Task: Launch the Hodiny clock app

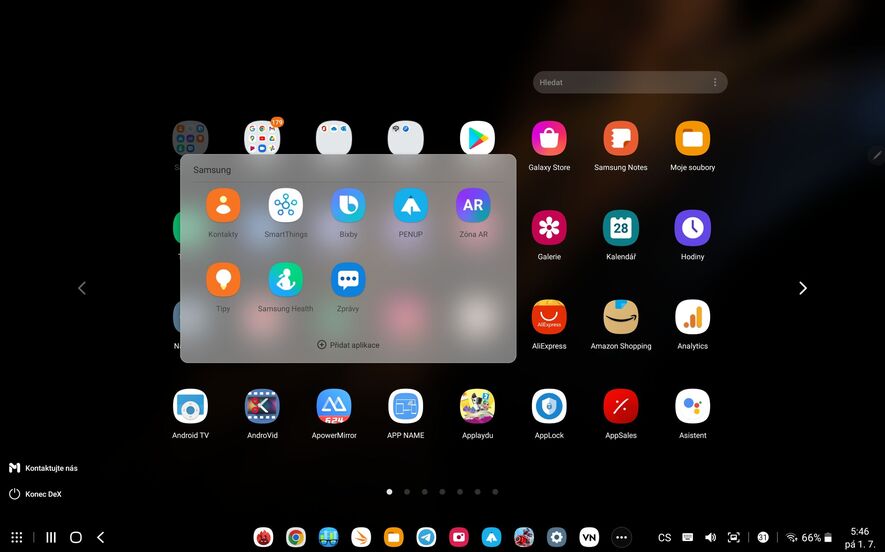Action: (x=693, y=228)
